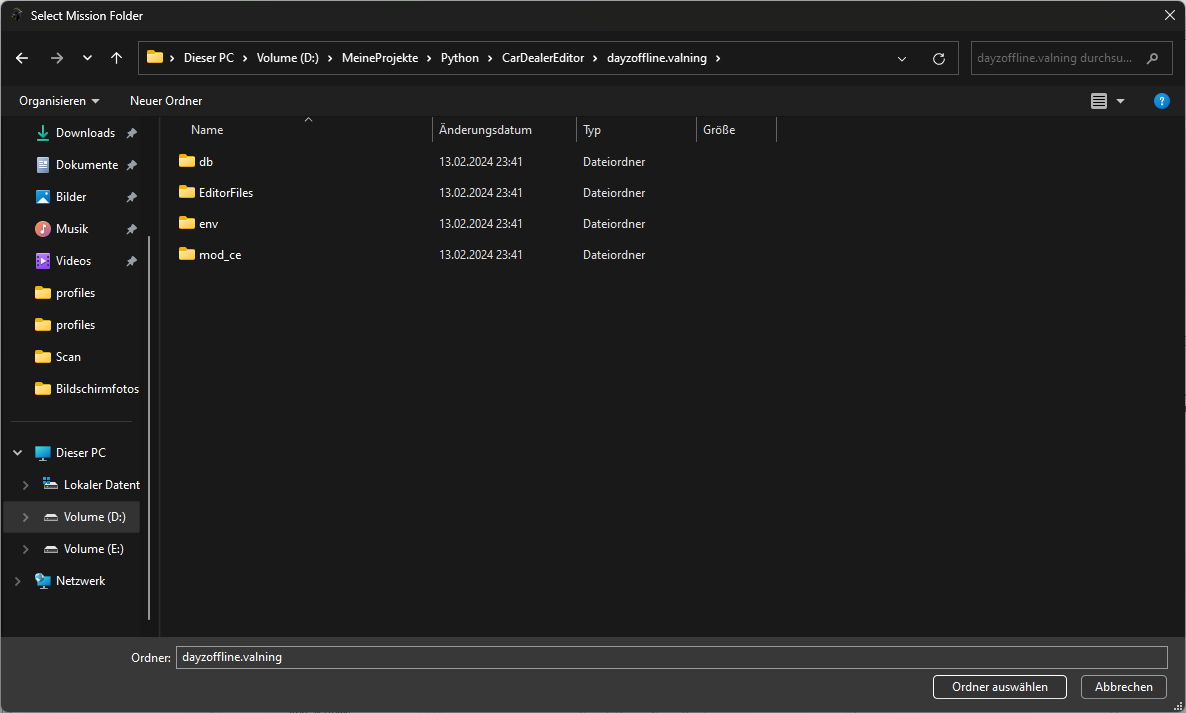This screenshot has height=713, width=1186.
Task: Expand the Netzwerk tree node
Action: coord(17,581)
